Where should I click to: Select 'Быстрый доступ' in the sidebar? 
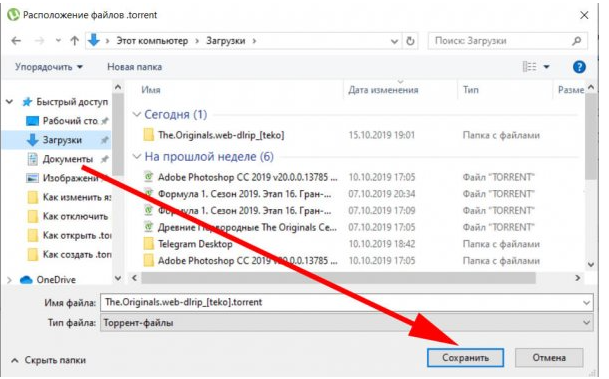point(72,102)
